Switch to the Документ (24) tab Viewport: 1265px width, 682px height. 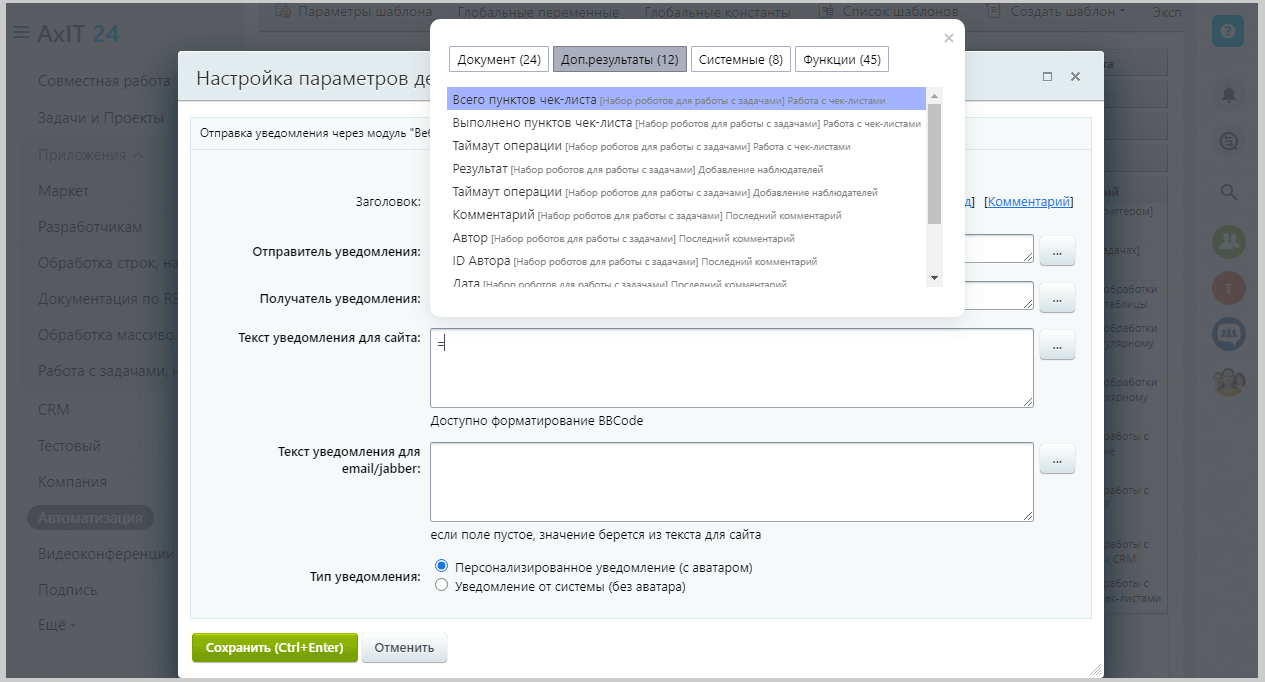click(499, 59)
